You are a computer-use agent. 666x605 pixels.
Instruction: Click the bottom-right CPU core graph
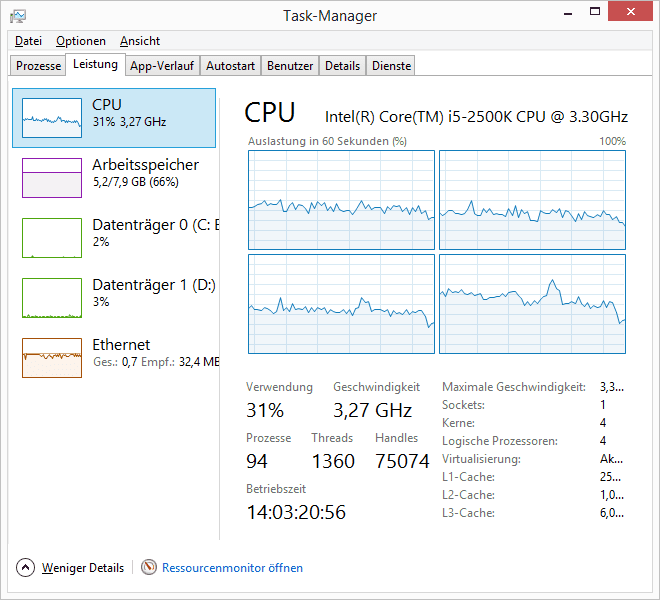[x=532, y=304]
